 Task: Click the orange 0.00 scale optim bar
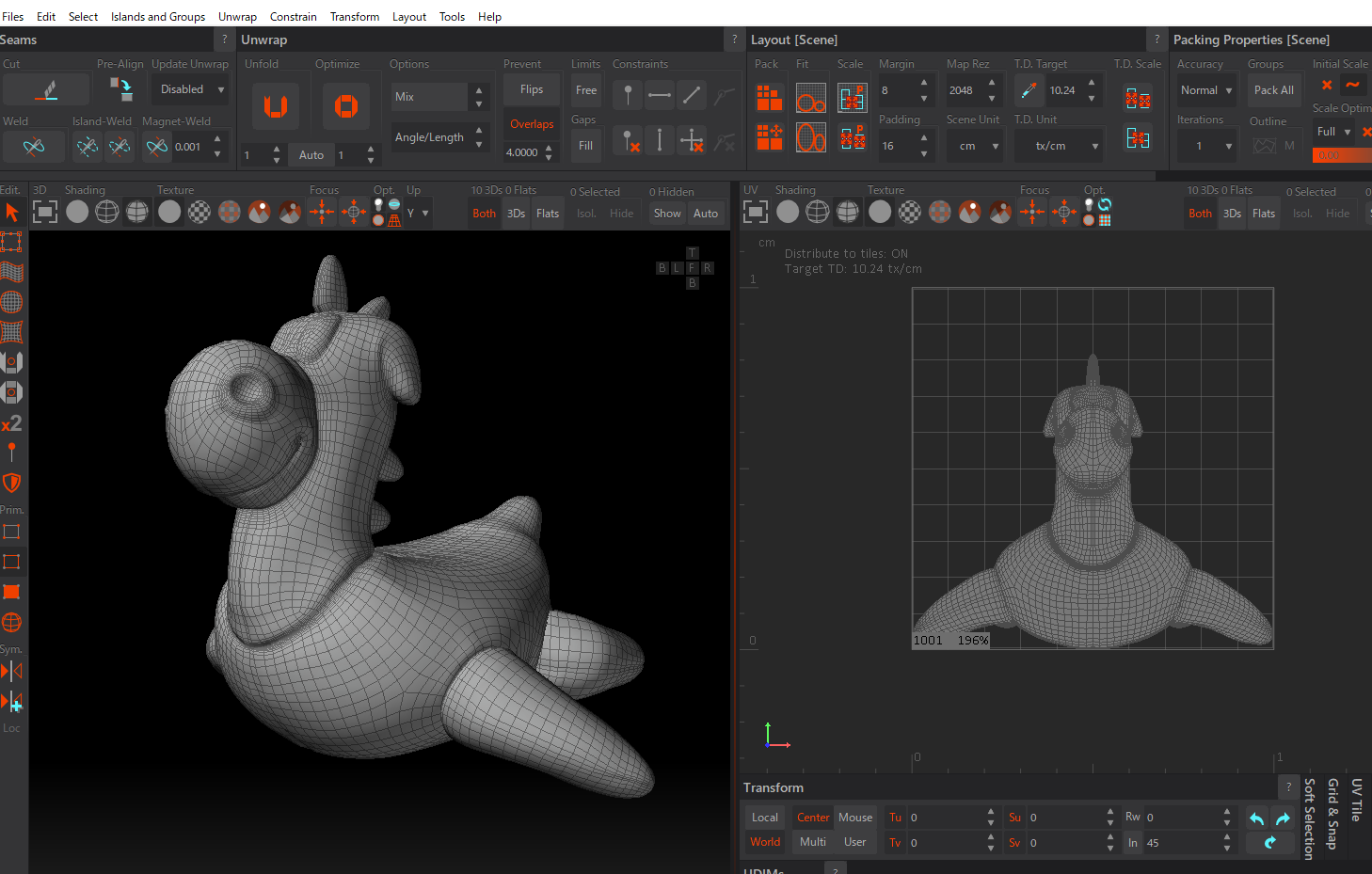tap(1342, 155)
